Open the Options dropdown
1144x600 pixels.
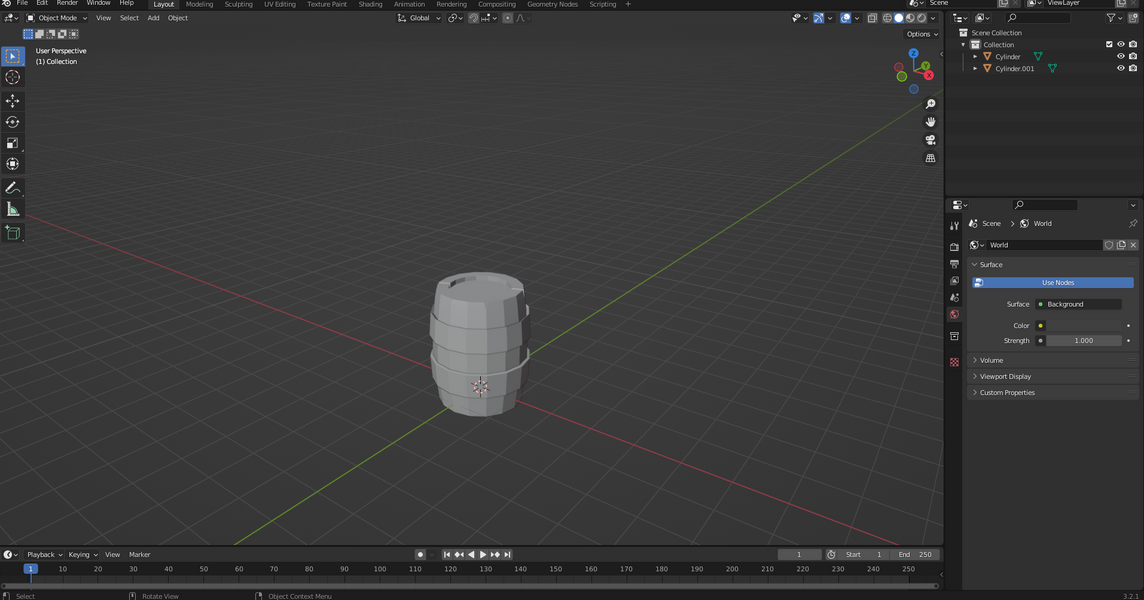(x=921, y=34)
